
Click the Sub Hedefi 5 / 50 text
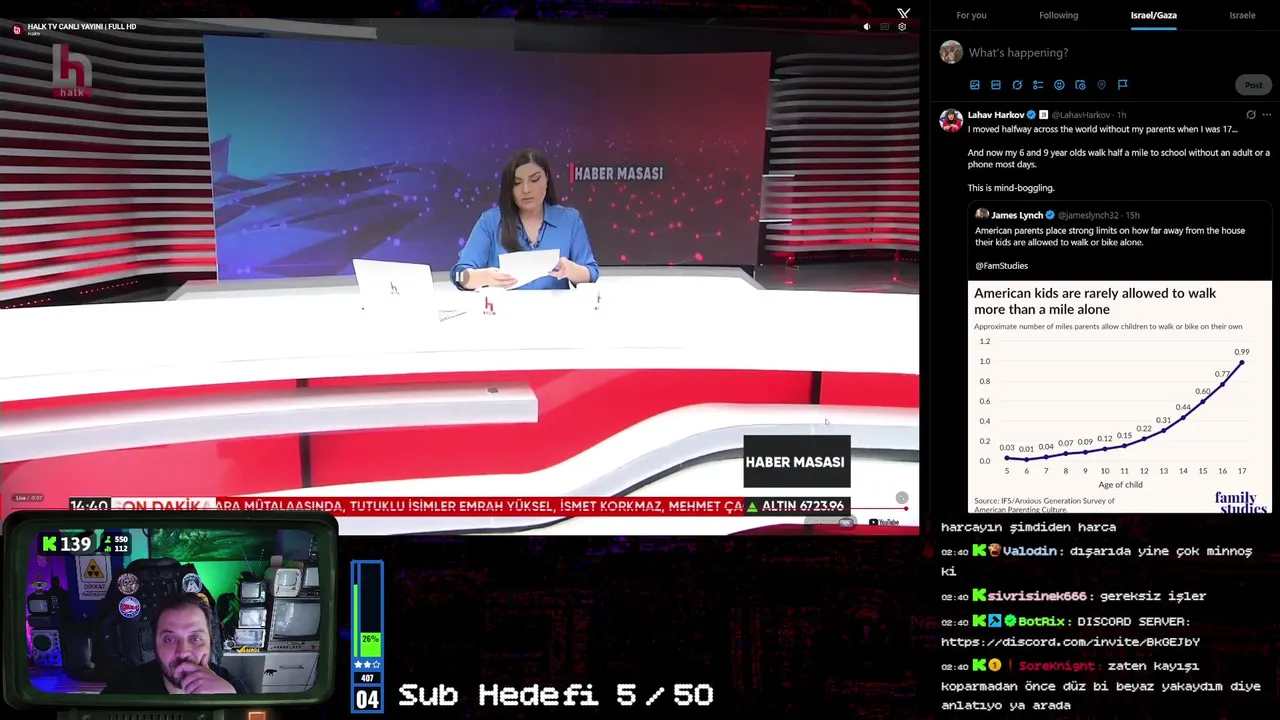coord(556,695)
